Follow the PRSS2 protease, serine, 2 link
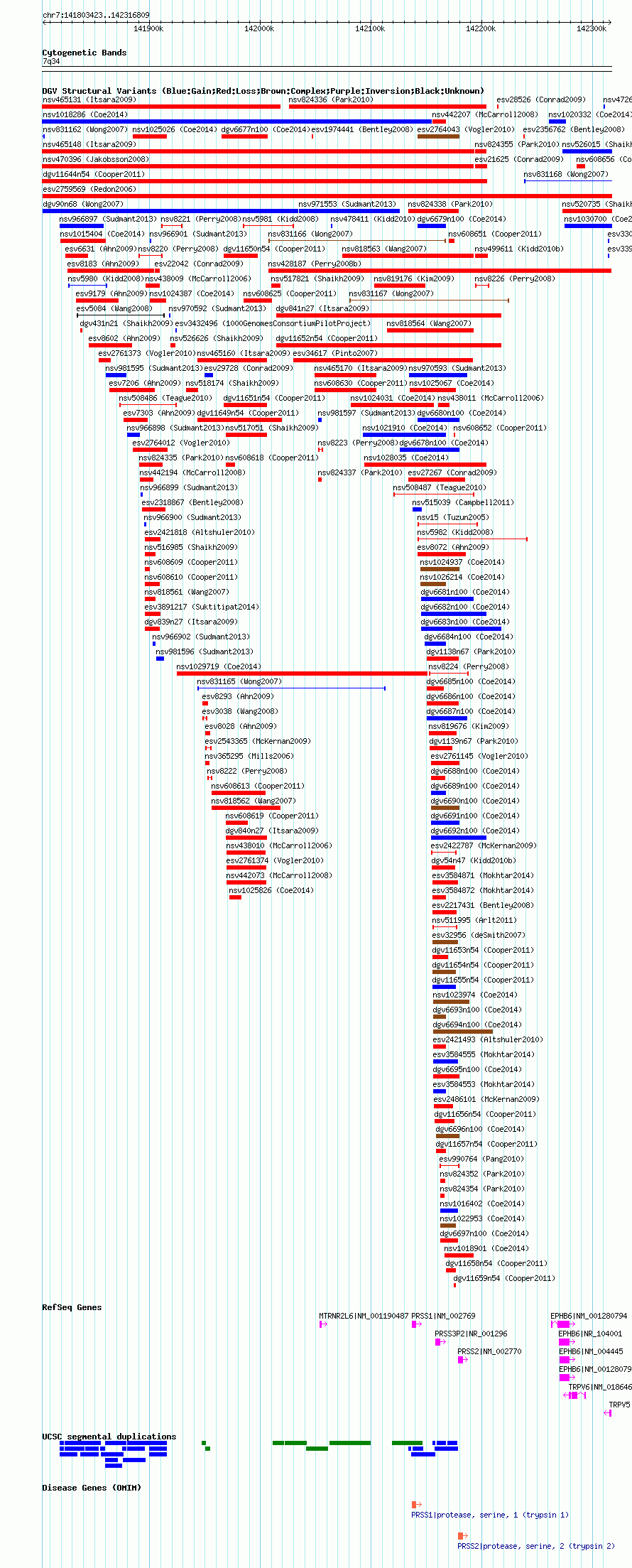The image size is (632, 1568). (x=536, y=1546)
